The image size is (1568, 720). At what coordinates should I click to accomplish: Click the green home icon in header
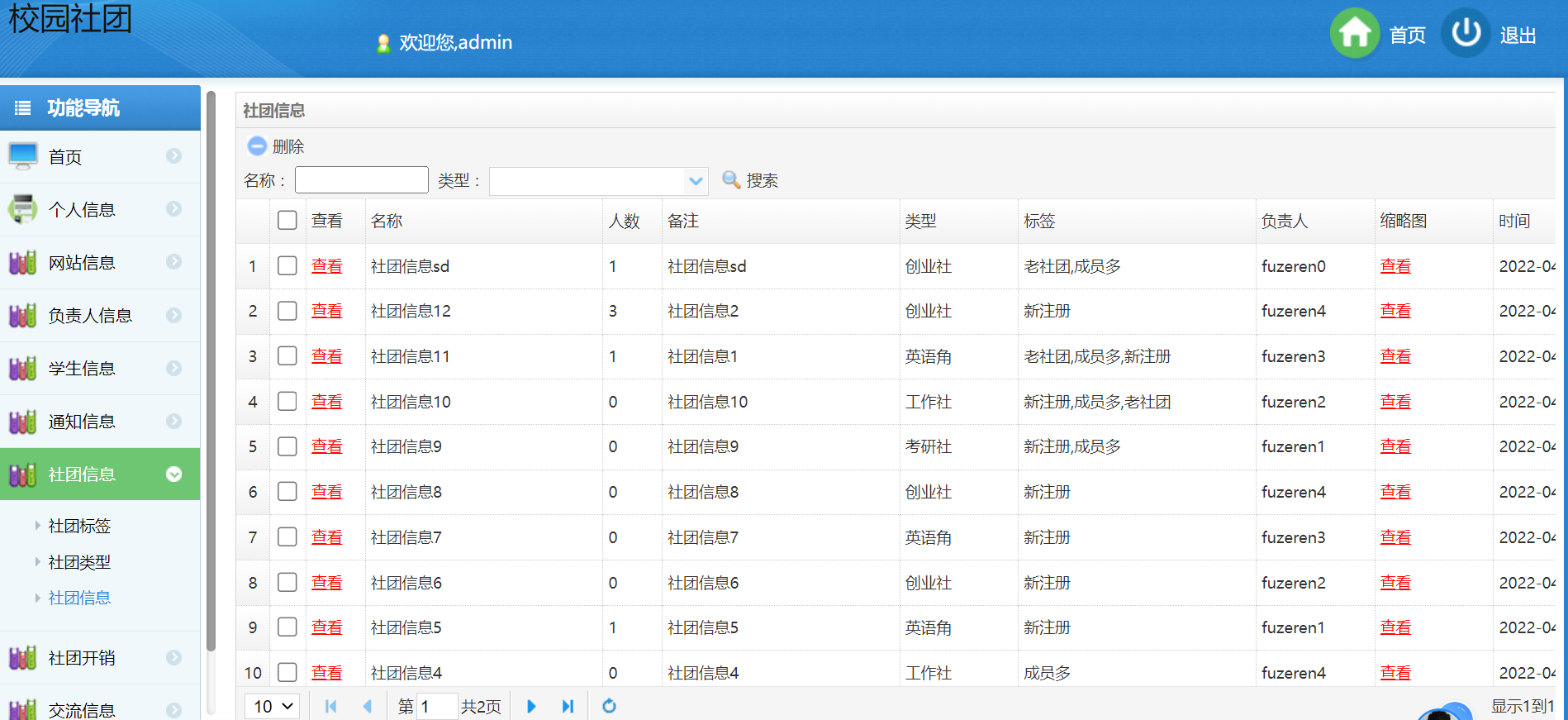(x=1354, y=34)
